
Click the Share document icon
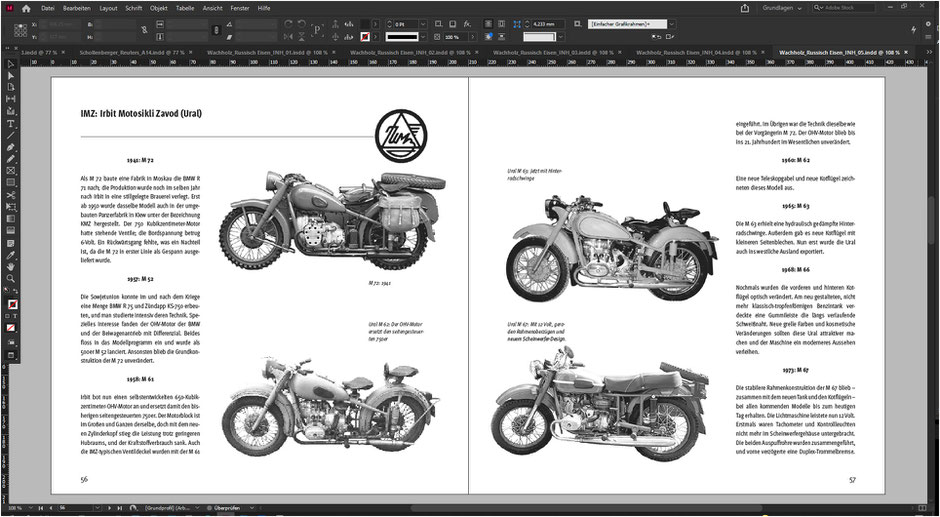pyautogui.click(x=745, y=8)
